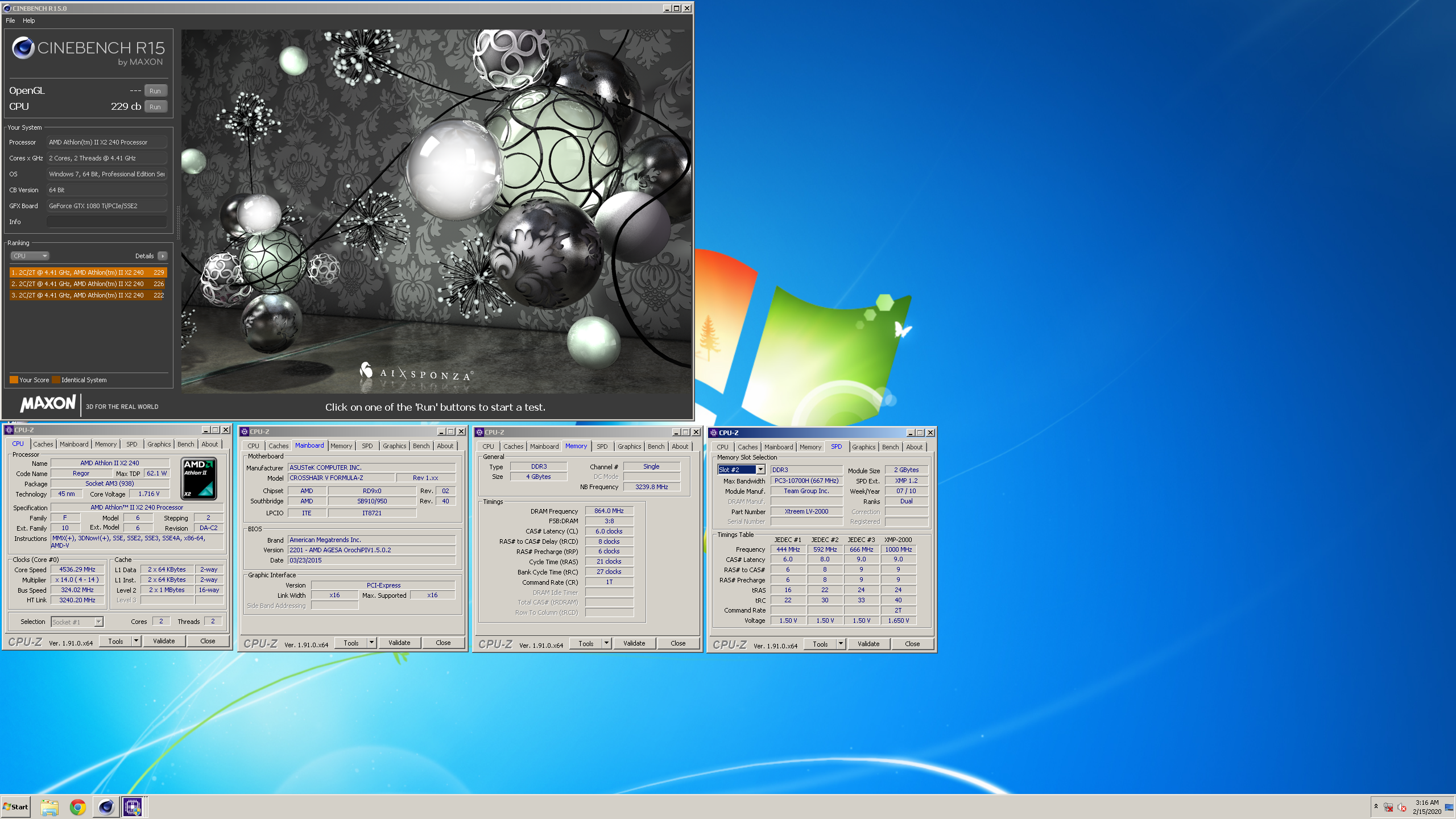Click the Your Score orange legend swatch

14,380
